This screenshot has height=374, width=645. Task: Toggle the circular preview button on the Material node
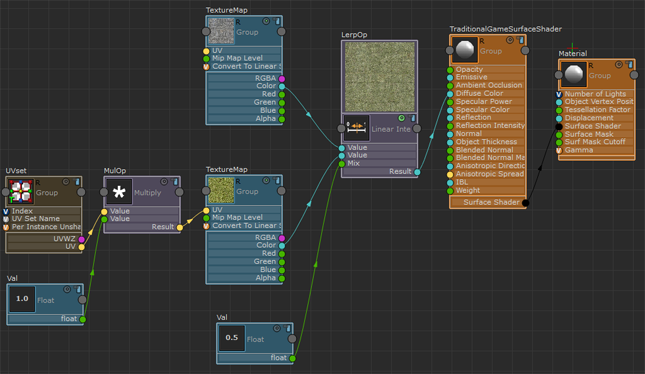point(619,65)
